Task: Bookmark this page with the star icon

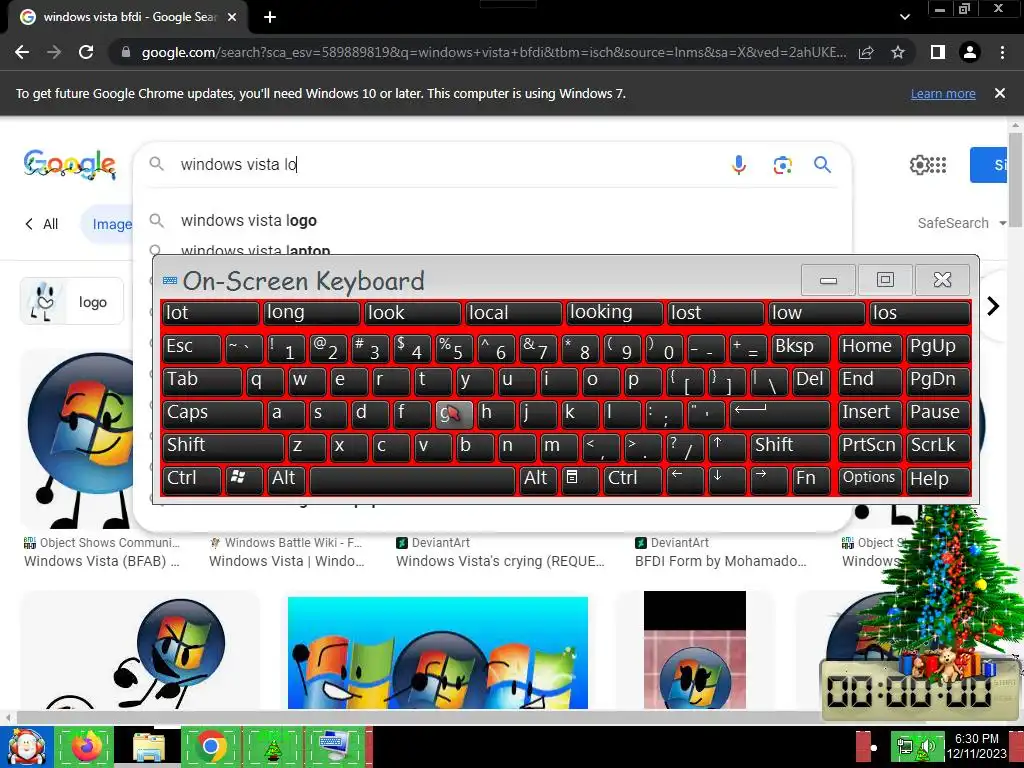Action: [x=898, y=52]
